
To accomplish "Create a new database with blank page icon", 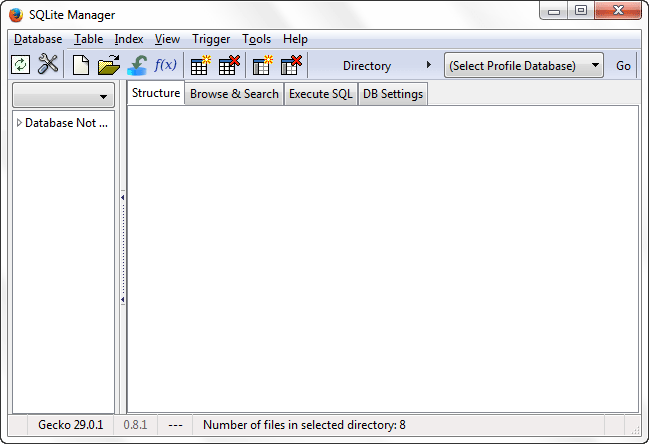I will click(81, 65).
